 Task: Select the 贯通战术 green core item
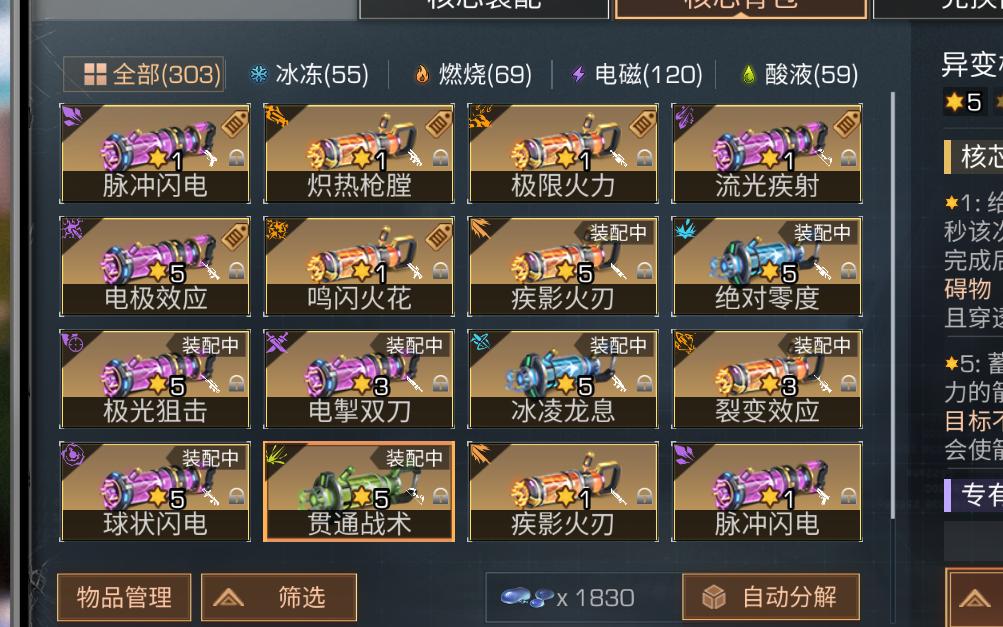click(x=359, y=491)
